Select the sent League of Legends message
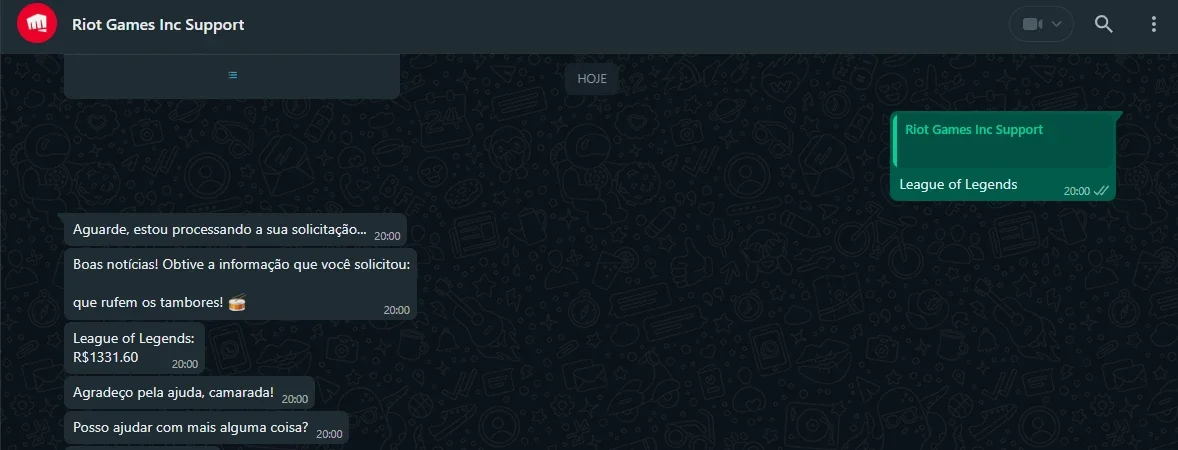The width and height of the screenshot is (1178, 450). point(1004,156)
